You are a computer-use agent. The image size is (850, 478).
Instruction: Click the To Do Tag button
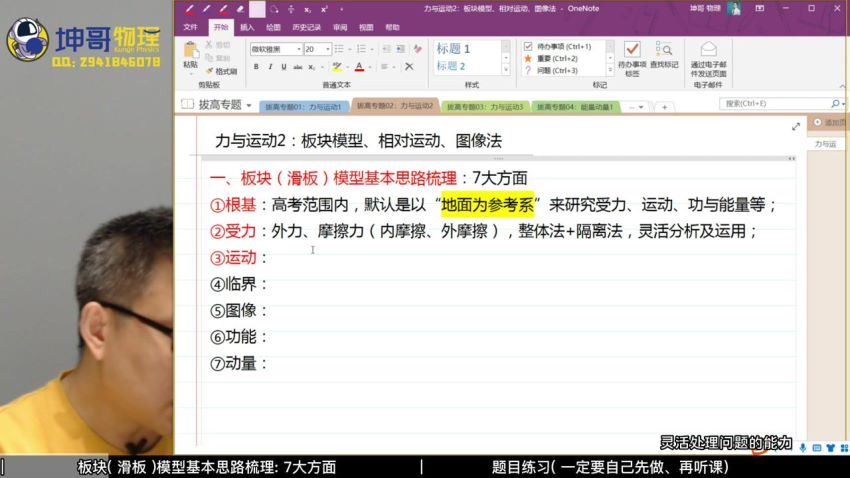(631, 55)
